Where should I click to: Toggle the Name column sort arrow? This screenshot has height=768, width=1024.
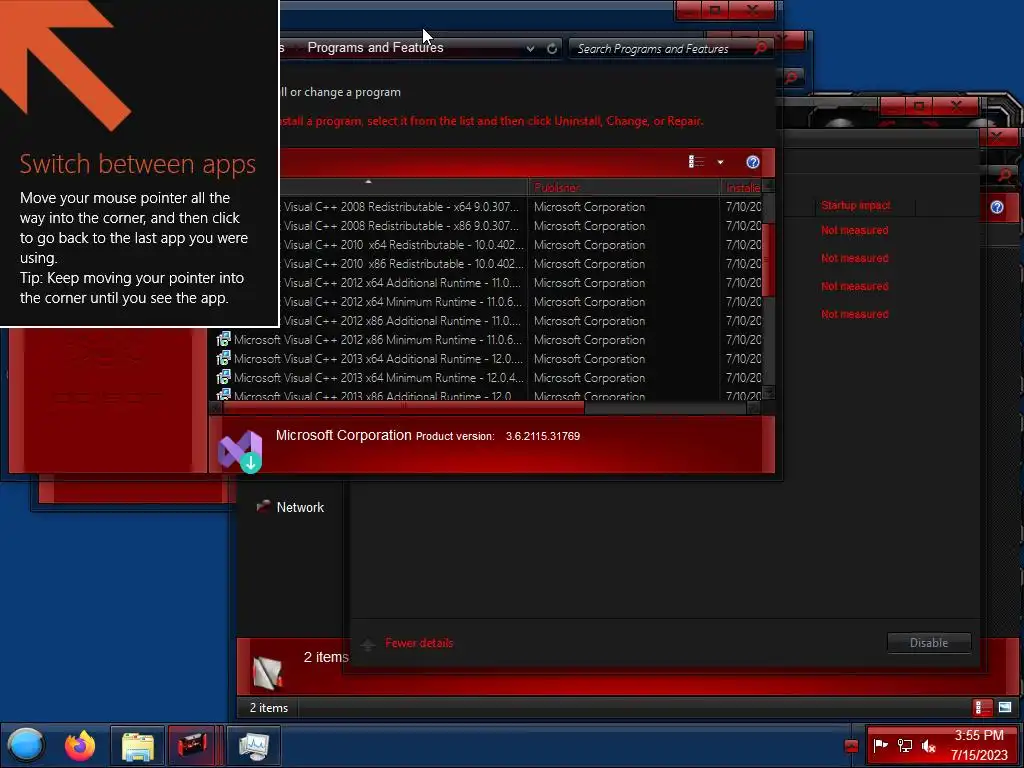[x=368, y=182]
